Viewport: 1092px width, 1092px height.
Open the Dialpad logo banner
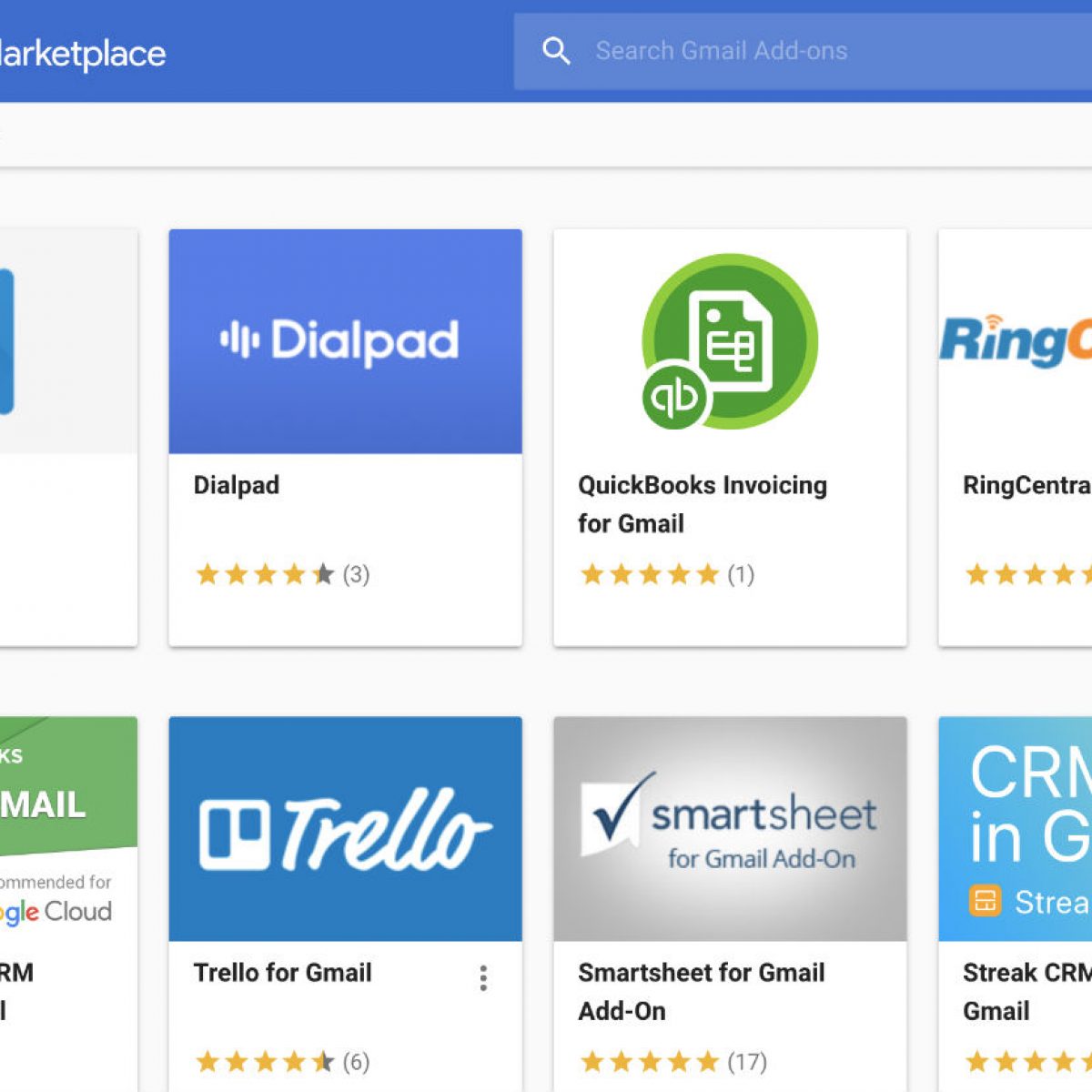[x=345, y=341]
